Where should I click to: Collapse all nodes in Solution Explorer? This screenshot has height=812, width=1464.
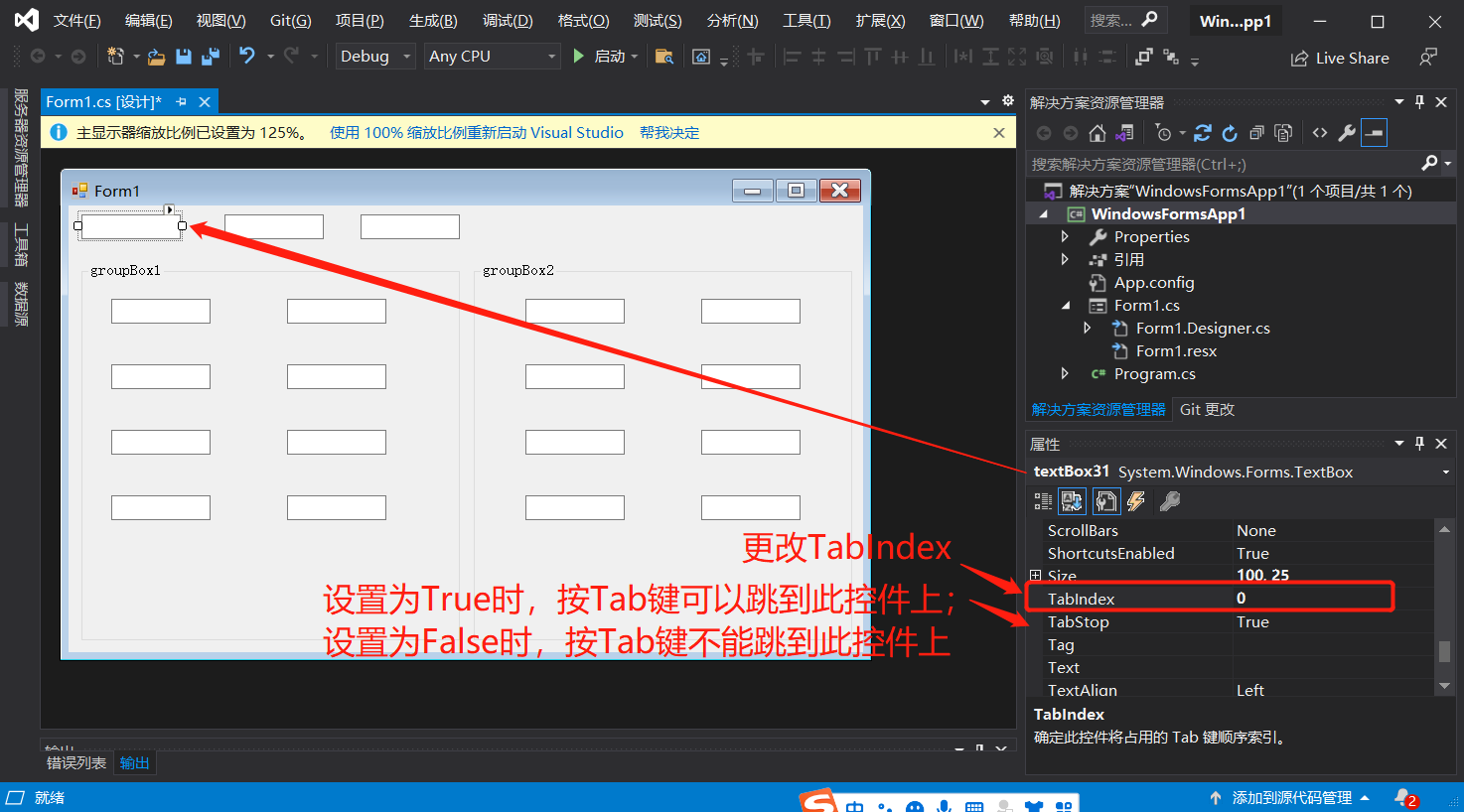(1255, 132)
